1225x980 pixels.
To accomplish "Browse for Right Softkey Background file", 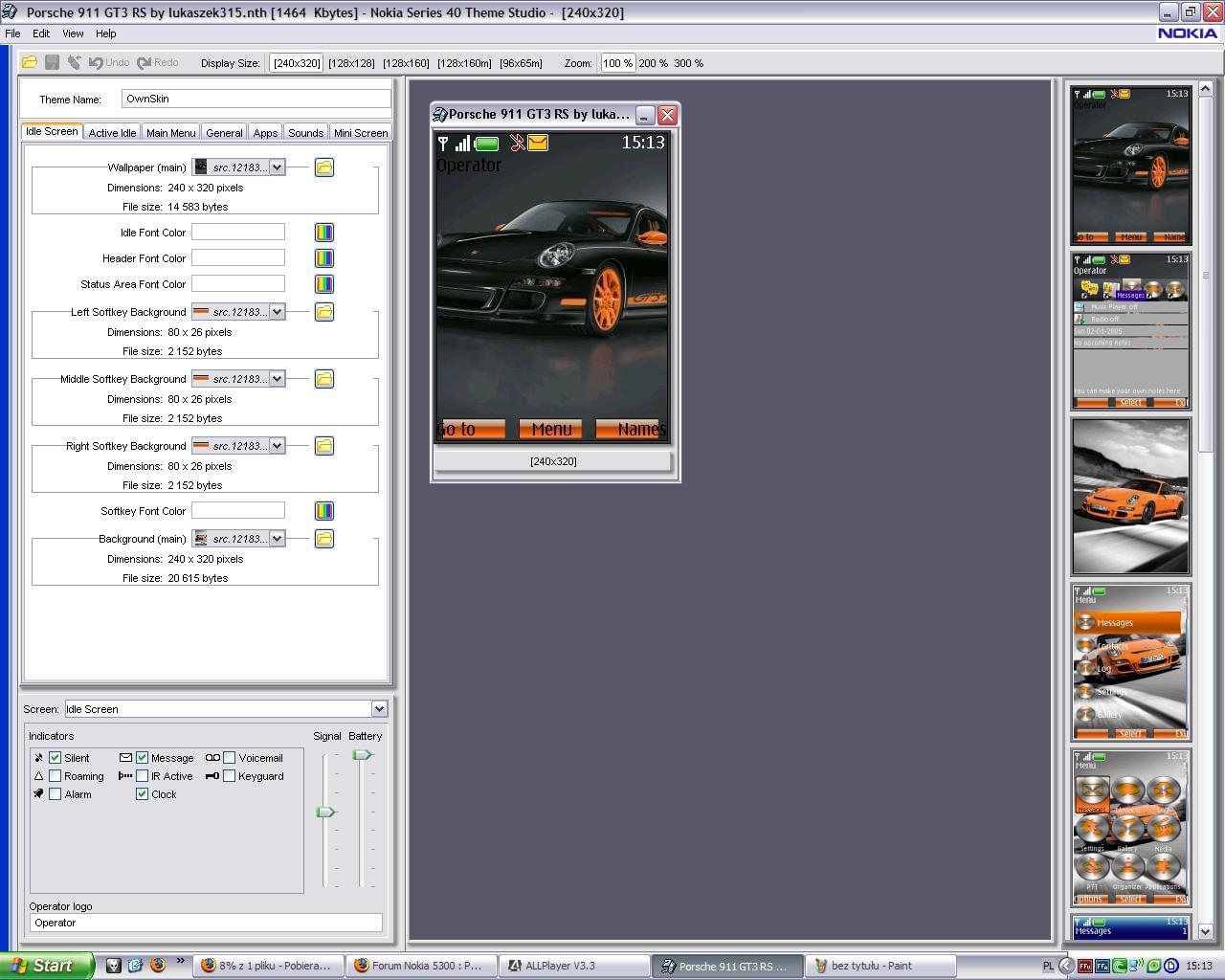I will [x=324, y=446].
